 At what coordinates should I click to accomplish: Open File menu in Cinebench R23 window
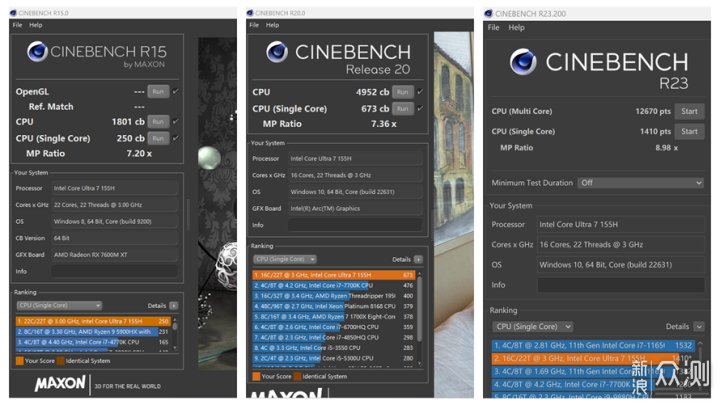coord(494,28)
